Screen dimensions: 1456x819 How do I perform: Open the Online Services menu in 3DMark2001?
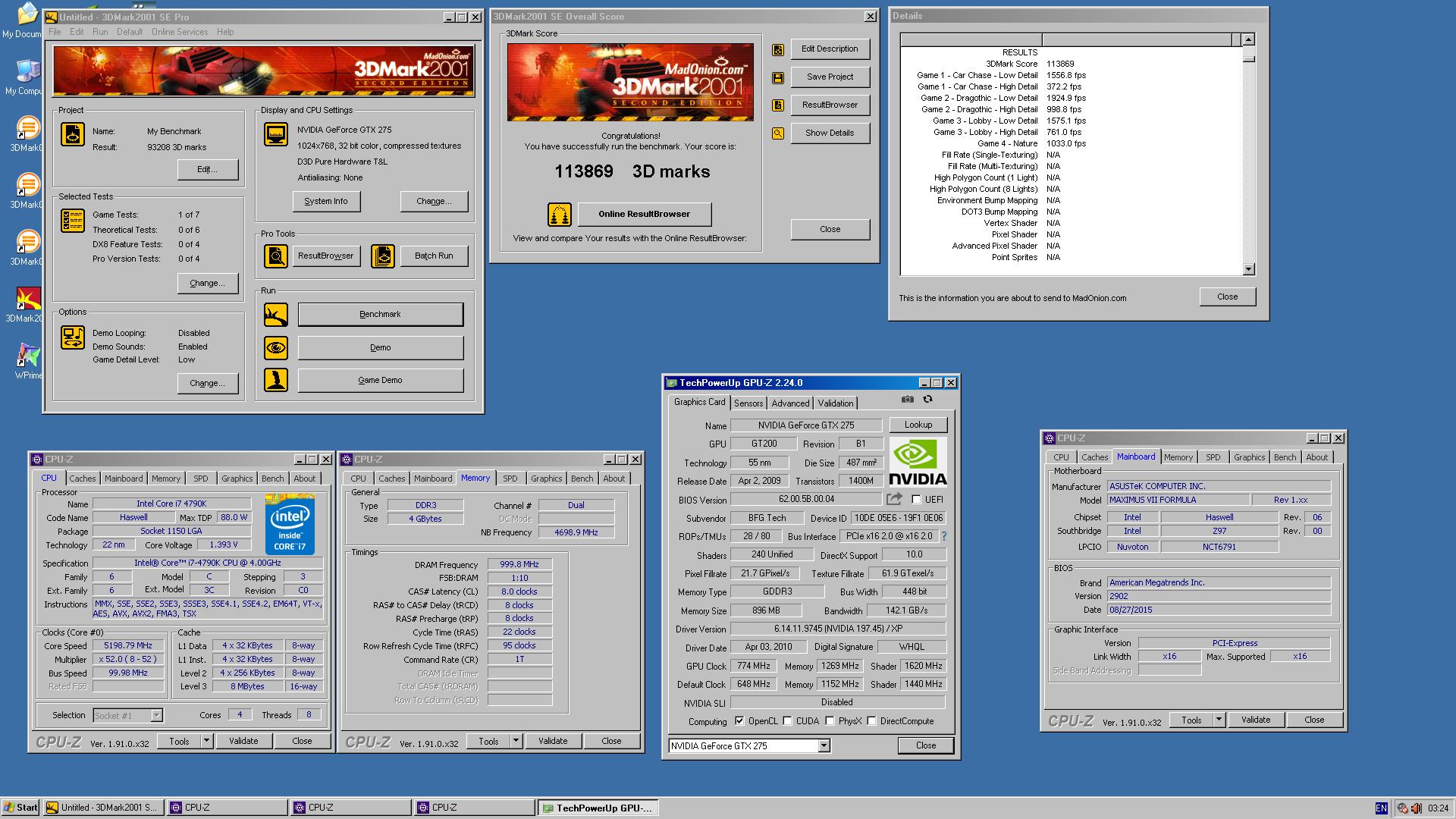[x=180, y=32]
